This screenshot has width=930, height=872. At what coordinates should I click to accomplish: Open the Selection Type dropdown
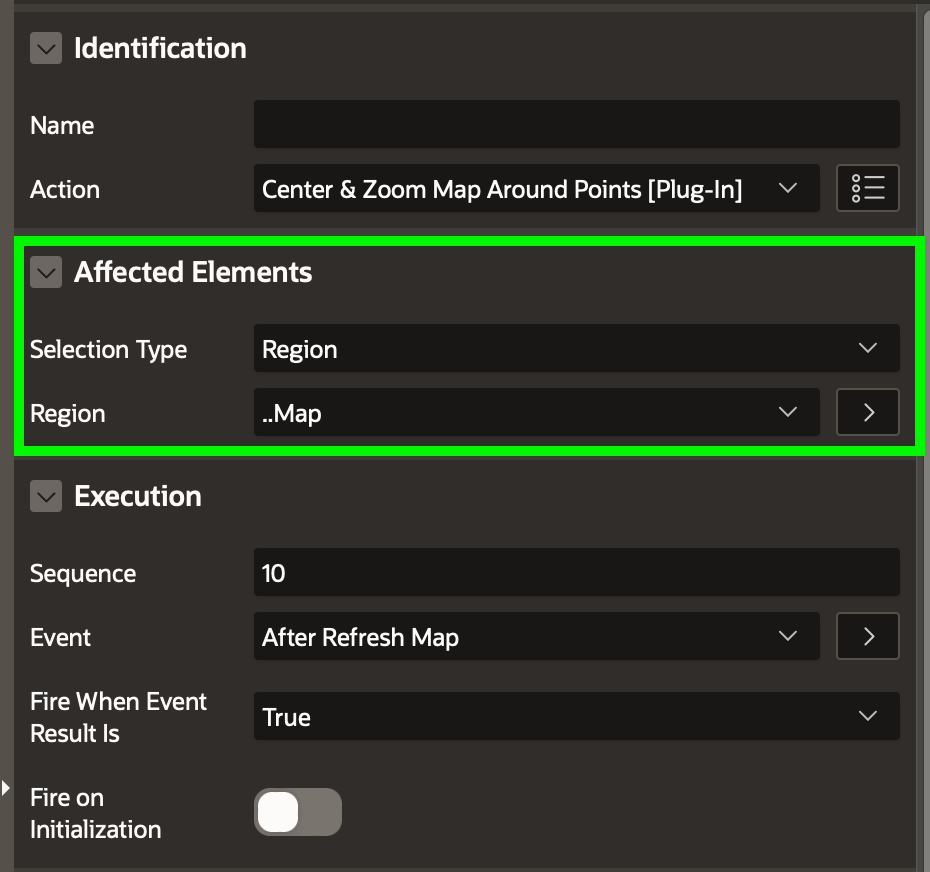[x=576, y=349]
